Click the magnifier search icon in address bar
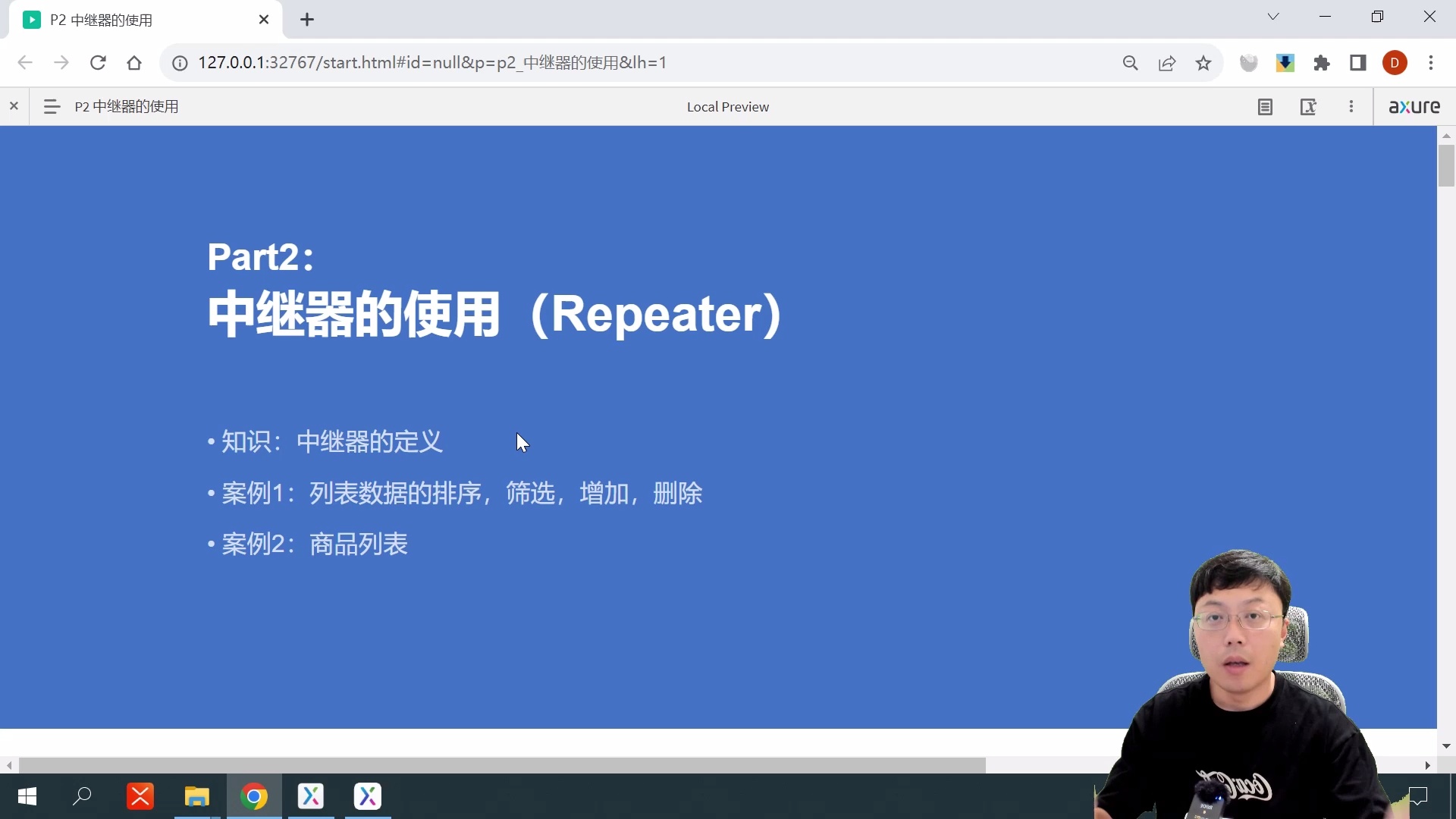This screenshot has width=1456, height=819. [1131, 63]
